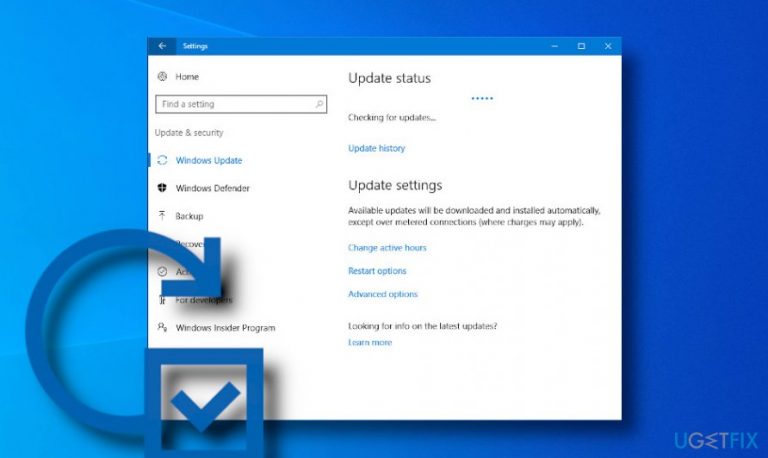
Task: Open the Home settings page
Action: click(187, 77)
